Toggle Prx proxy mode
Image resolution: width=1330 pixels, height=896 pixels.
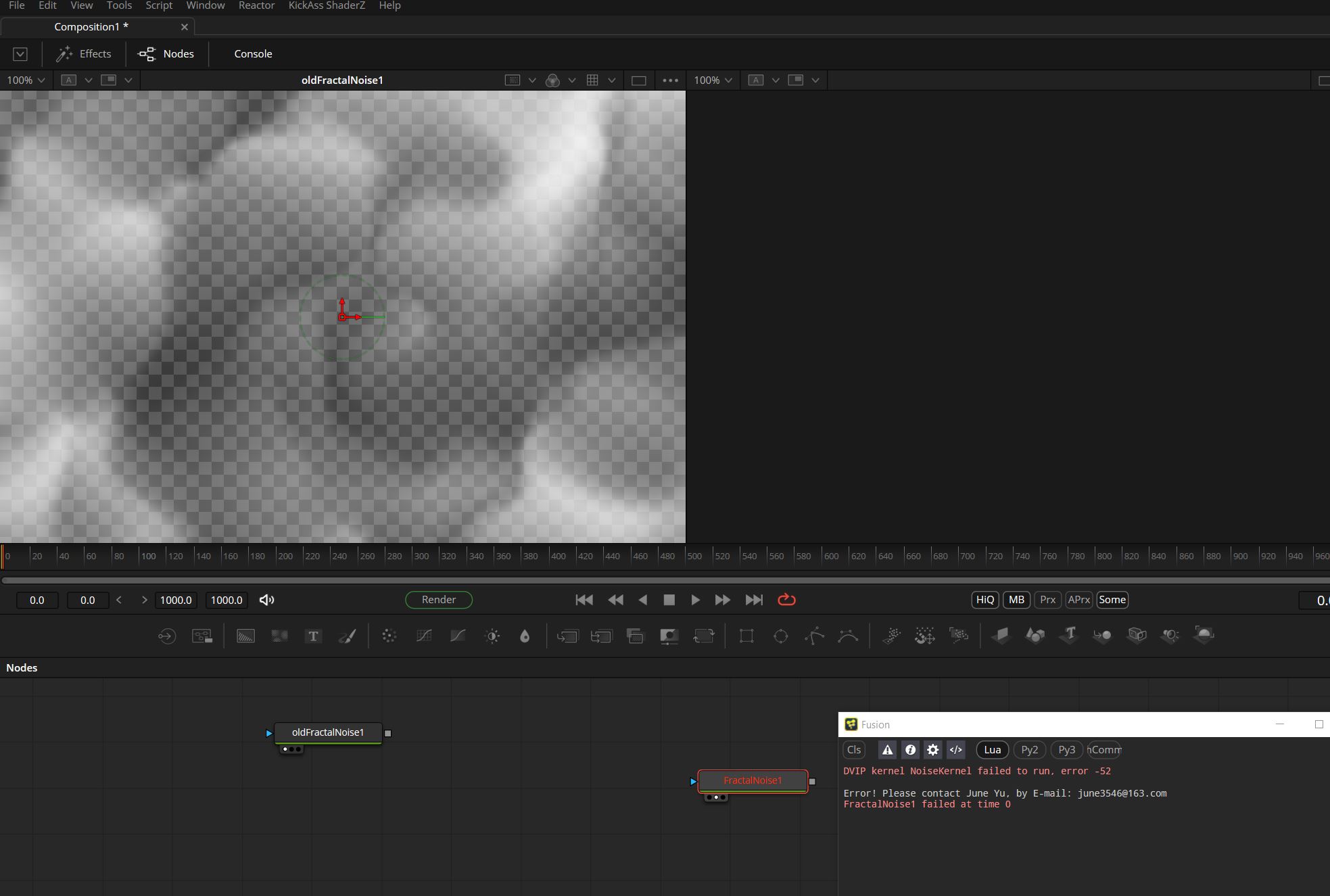[1047, 600]
